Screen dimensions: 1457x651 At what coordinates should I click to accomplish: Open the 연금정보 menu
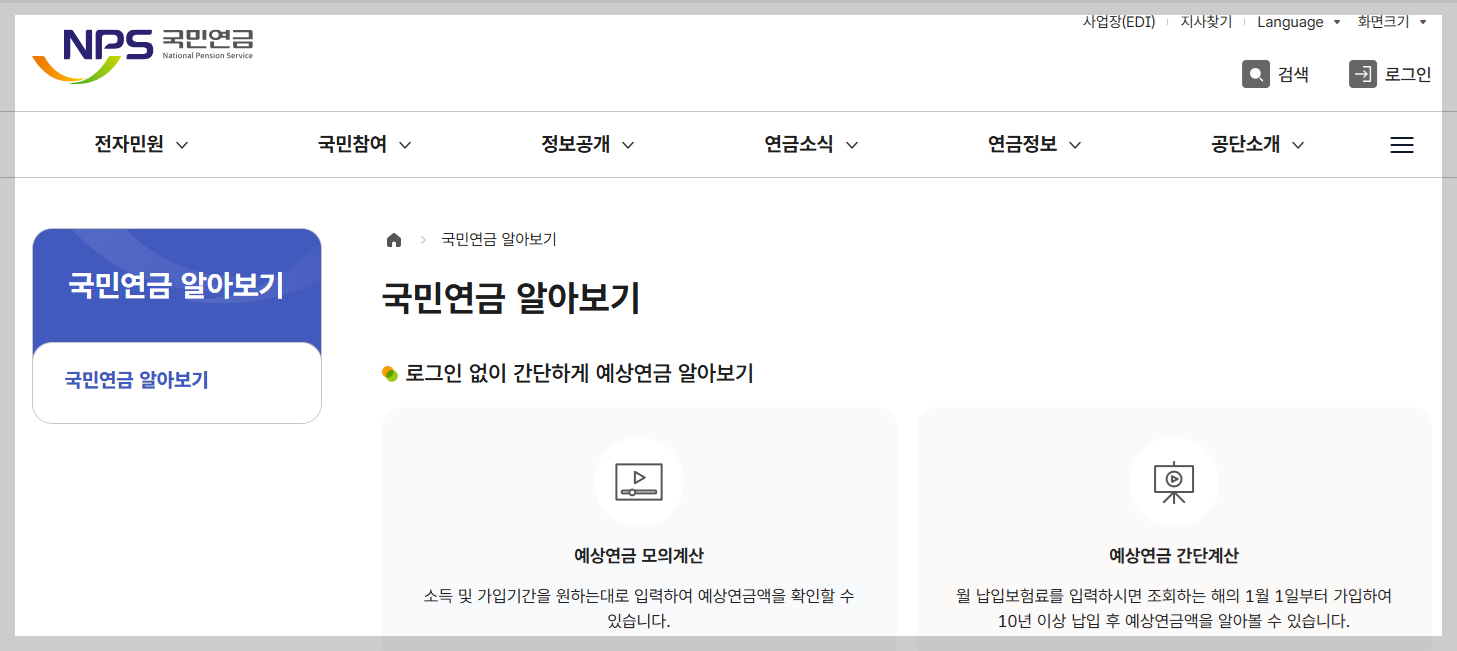tap(1034, 144)
